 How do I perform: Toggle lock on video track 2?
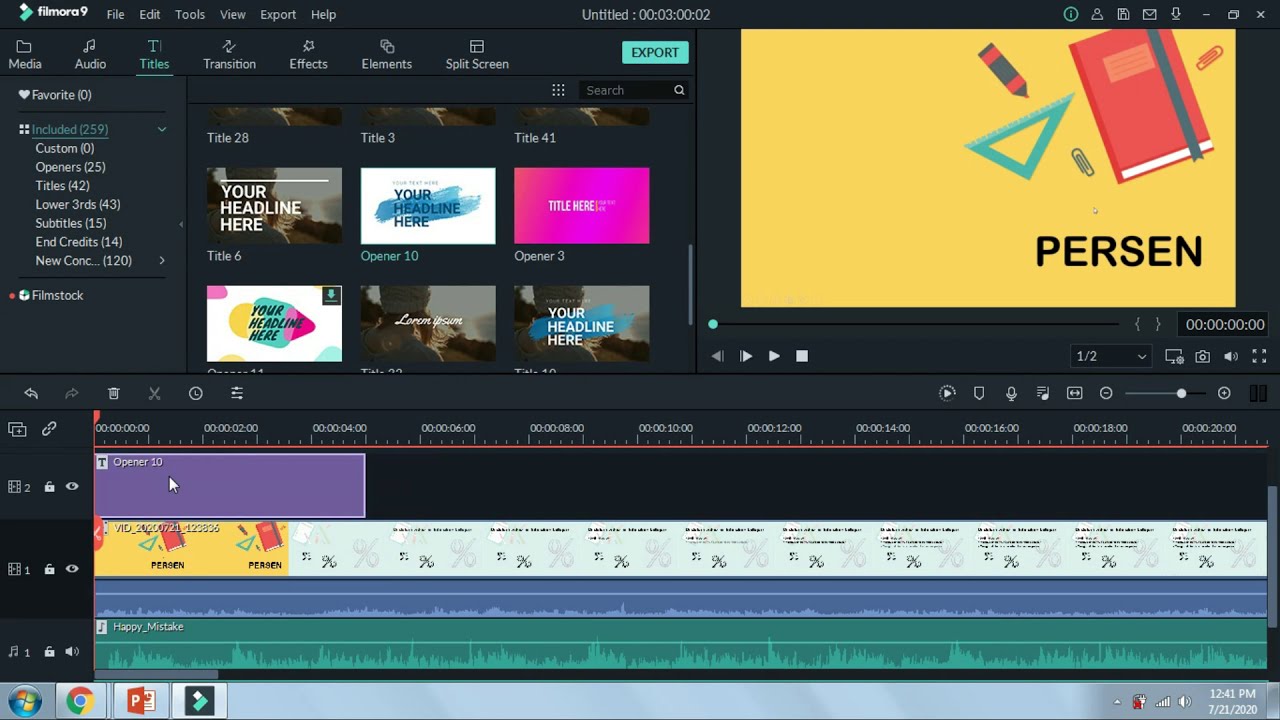[x=49, y=487]
